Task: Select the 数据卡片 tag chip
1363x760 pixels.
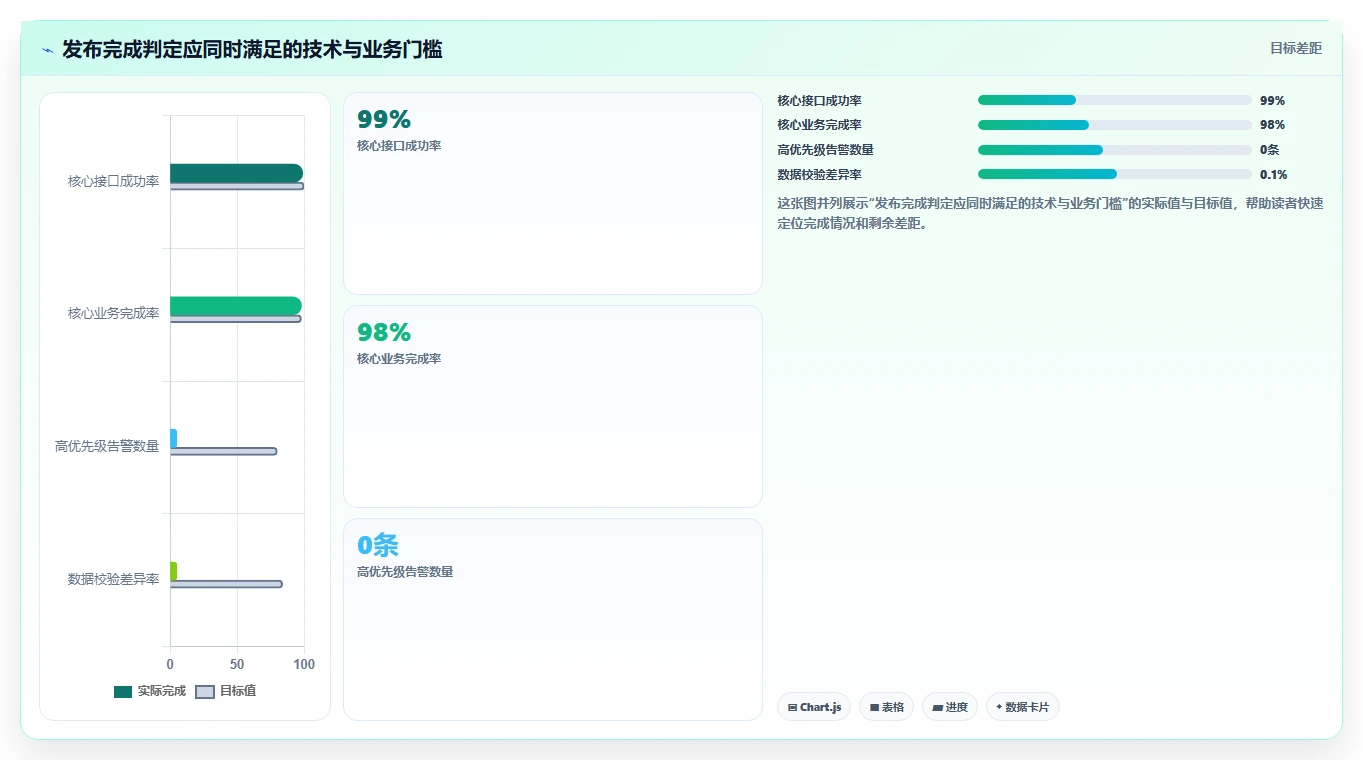Action: (x=1022, y=707)
